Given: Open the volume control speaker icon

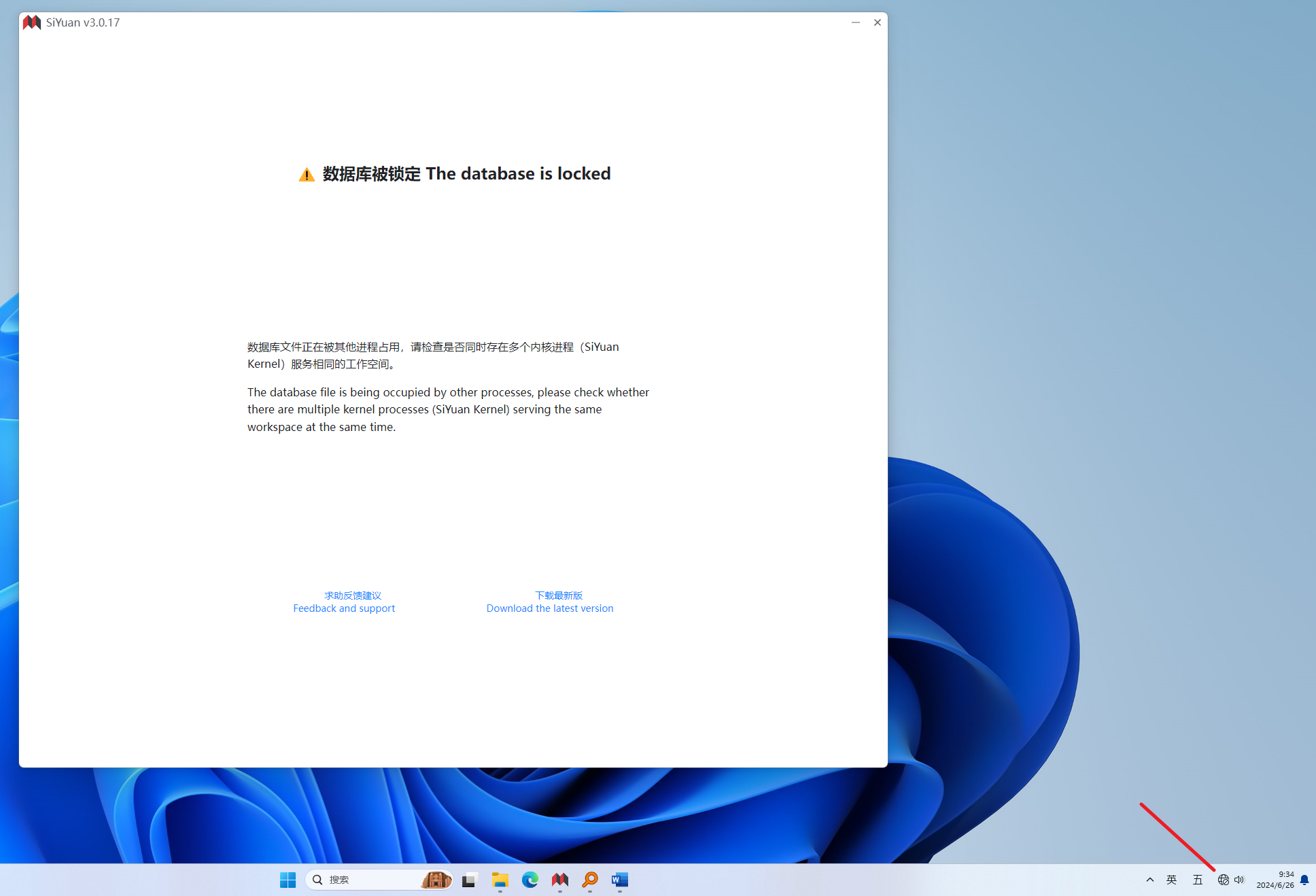Looking at the screenshot, I should click(1239, 880).
